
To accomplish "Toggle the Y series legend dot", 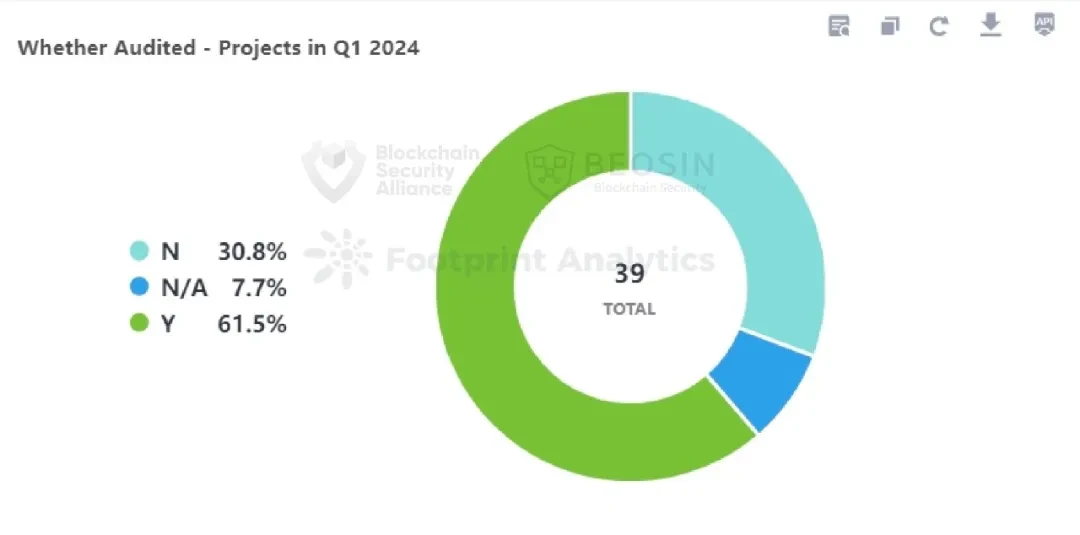I will coord(139,323).
